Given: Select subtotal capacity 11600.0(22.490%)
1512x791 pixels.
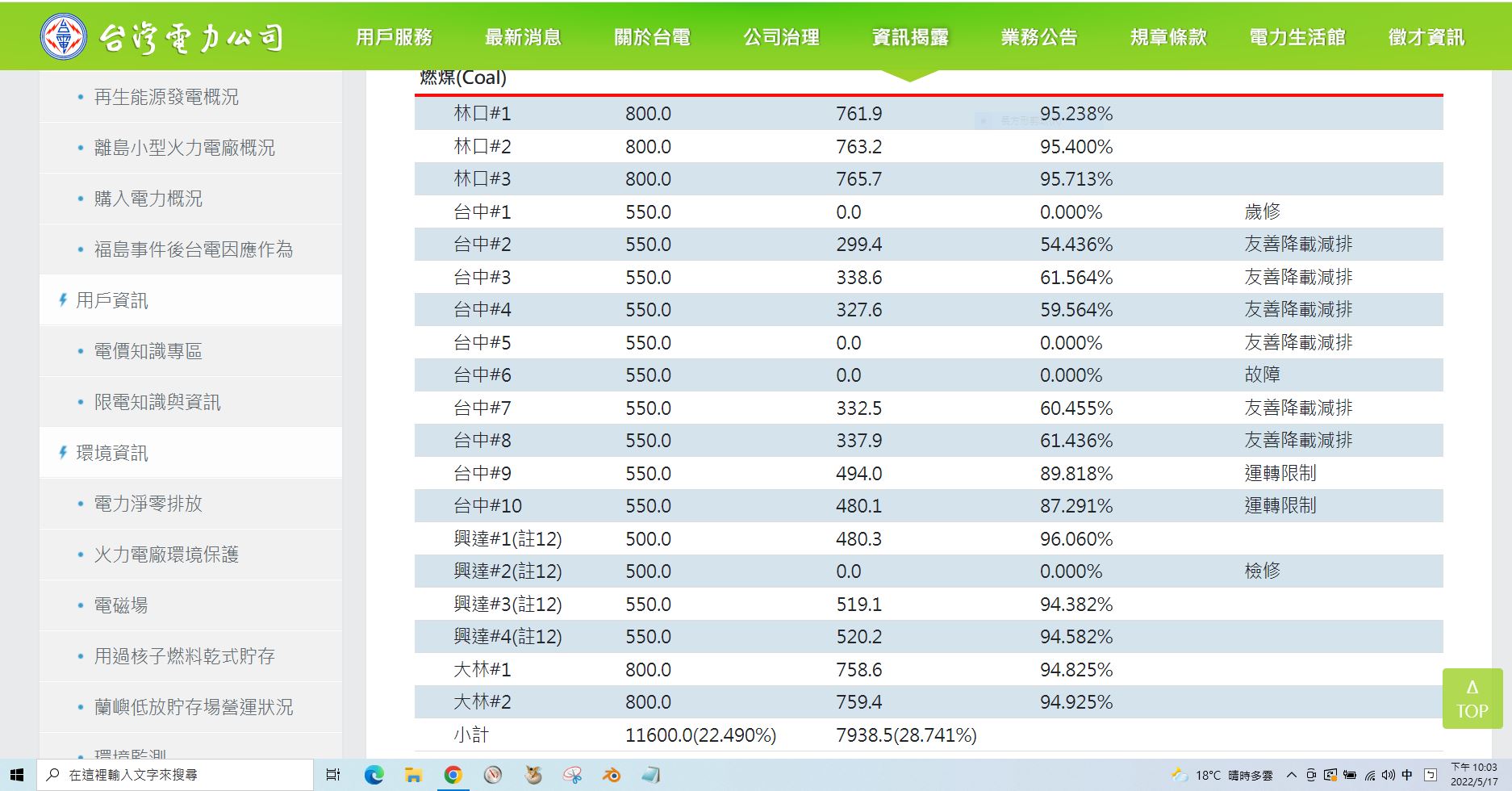Looking at the screenshot, I should click(x=701, y=735).
